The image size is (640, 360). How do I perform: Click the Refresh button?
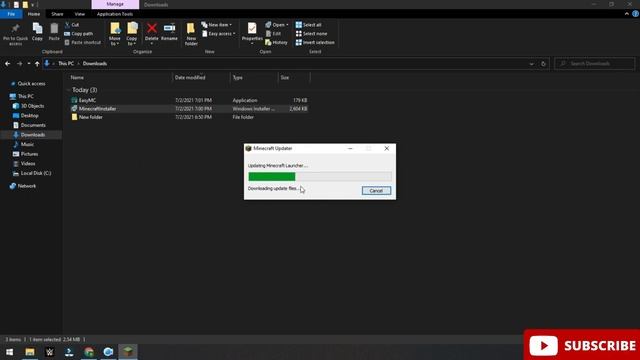tap(543, 64)
